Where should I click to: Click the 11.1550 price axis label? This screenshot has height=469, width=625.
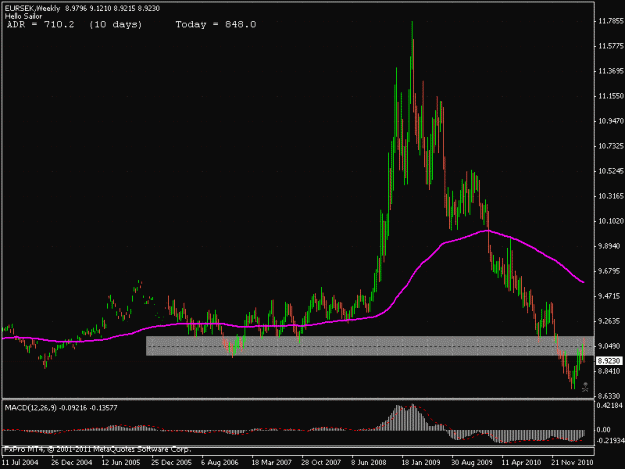click(x=611, y=96)
